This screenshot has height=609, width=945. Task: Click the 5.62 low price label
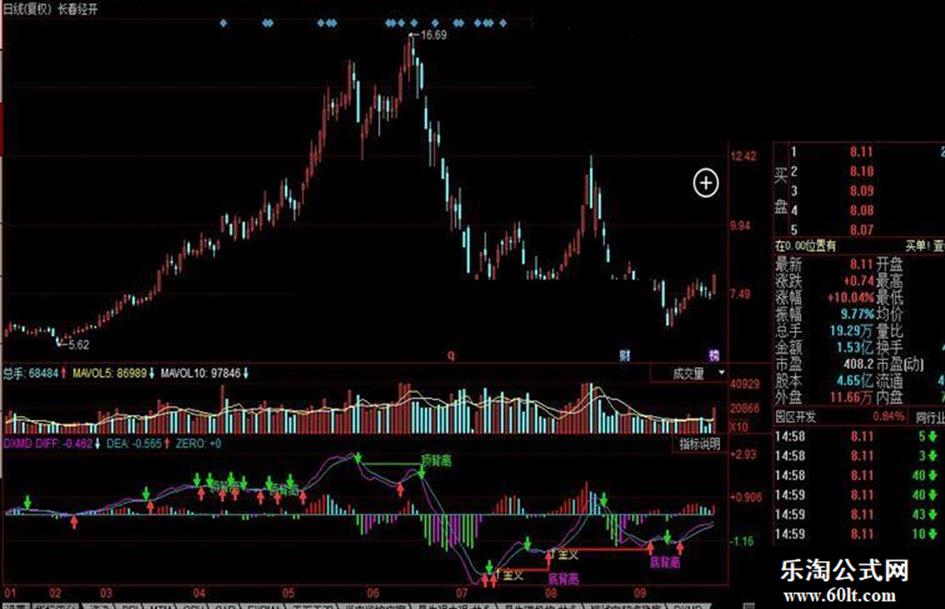78,345
